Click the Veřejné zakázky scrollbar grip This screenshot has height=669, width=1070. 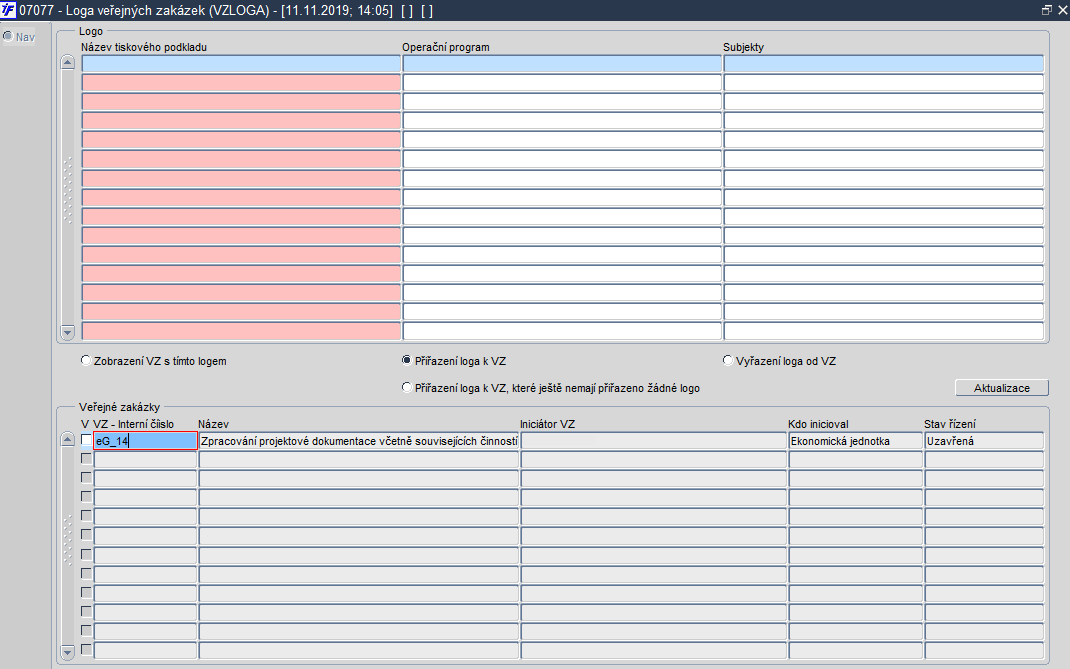pos(68,540)
